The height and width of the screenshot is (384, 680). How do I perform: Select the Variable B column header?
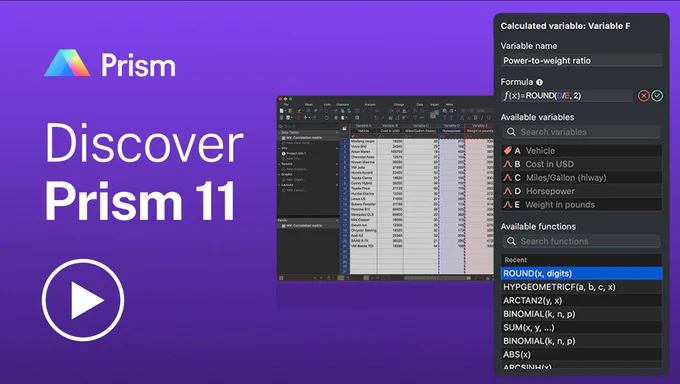[x=390, y=125]
